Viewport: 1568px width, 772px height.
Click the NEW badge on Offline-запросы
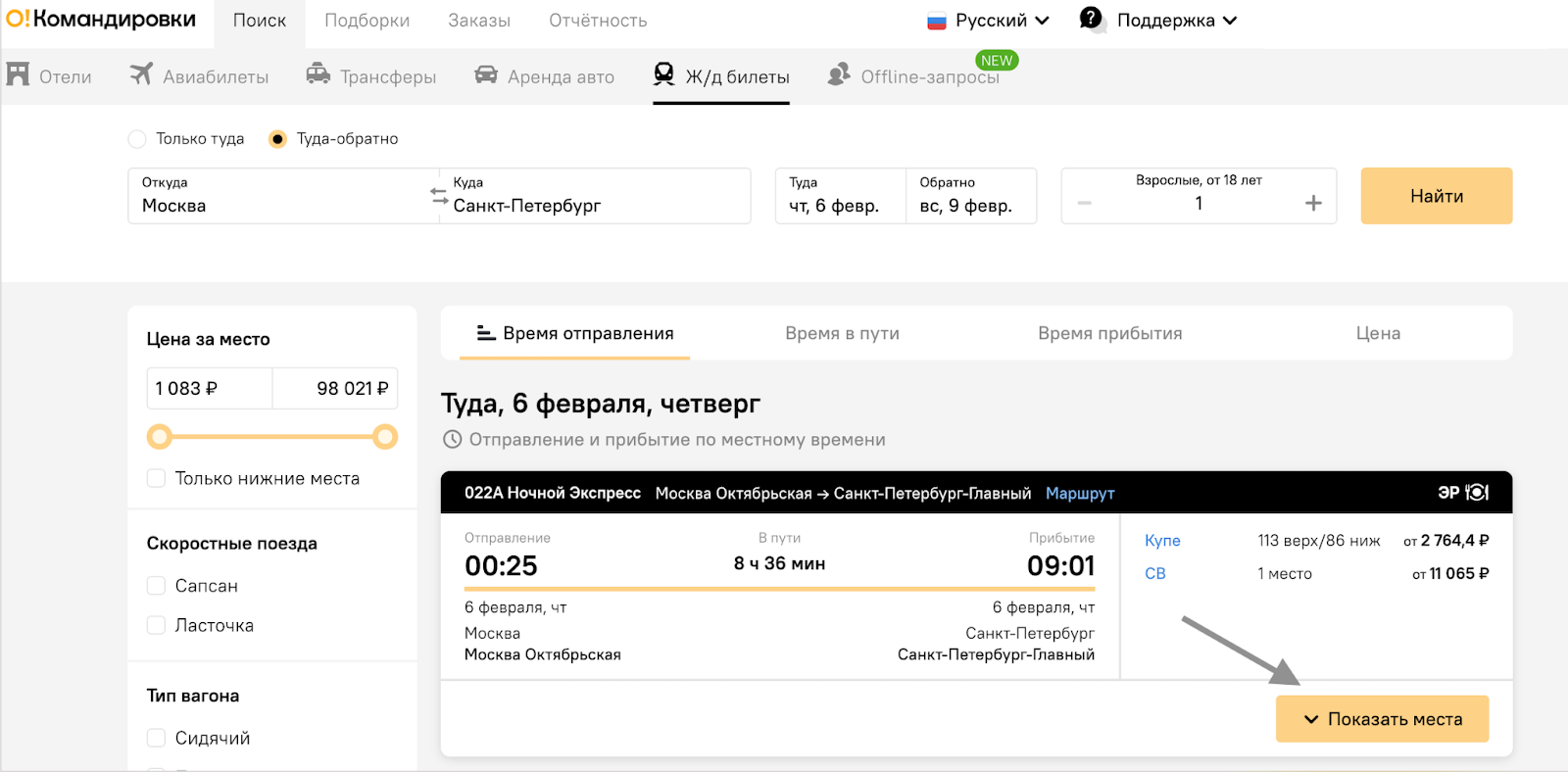(x=997, y=61)
